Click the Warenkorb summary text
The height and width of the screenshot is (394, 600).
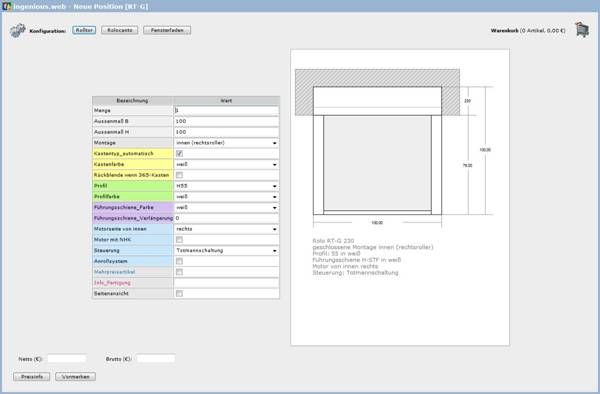tap(528, 30)
